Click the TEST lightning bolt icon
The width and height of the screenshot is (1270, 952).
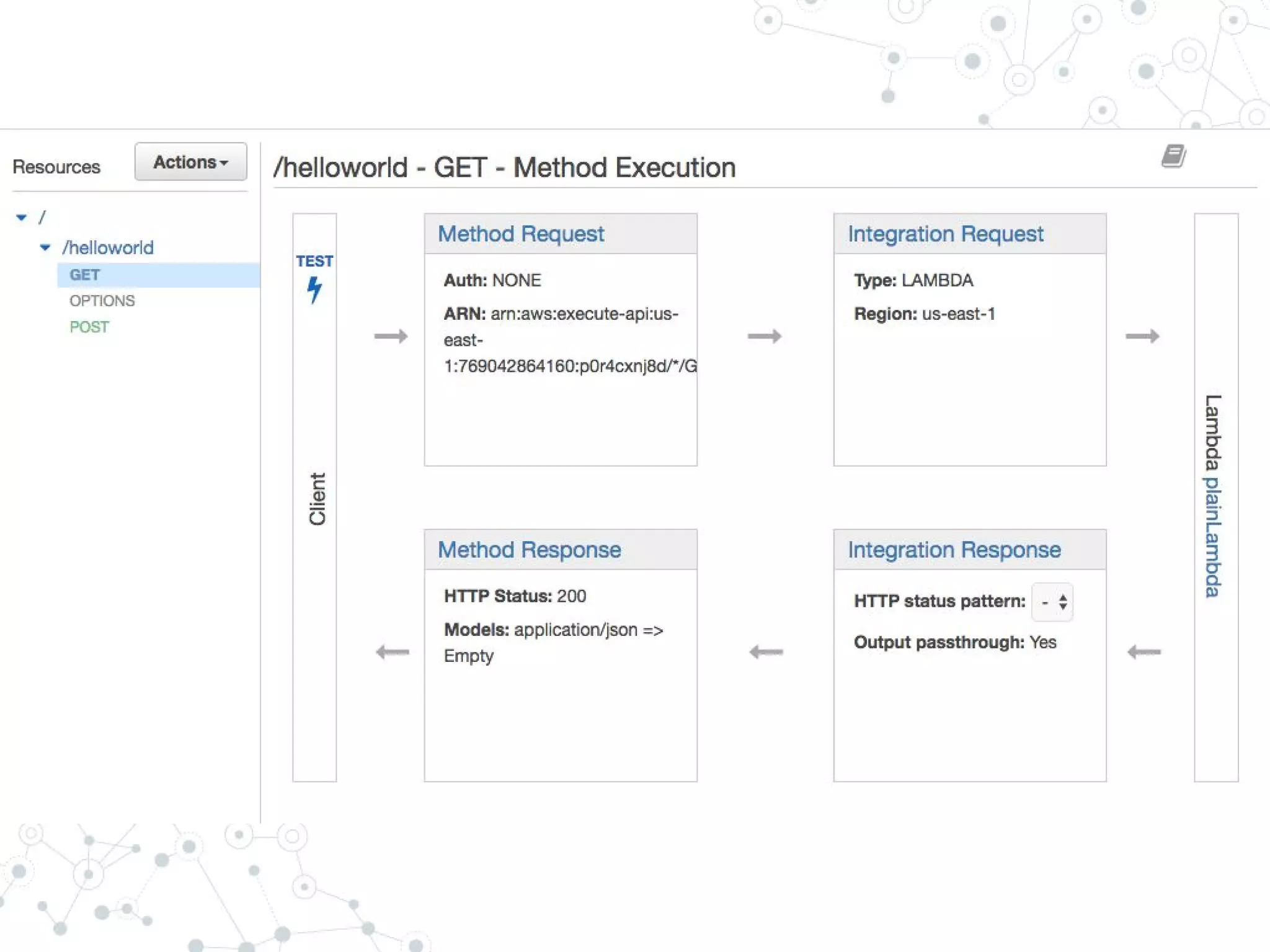pos(314,289)
